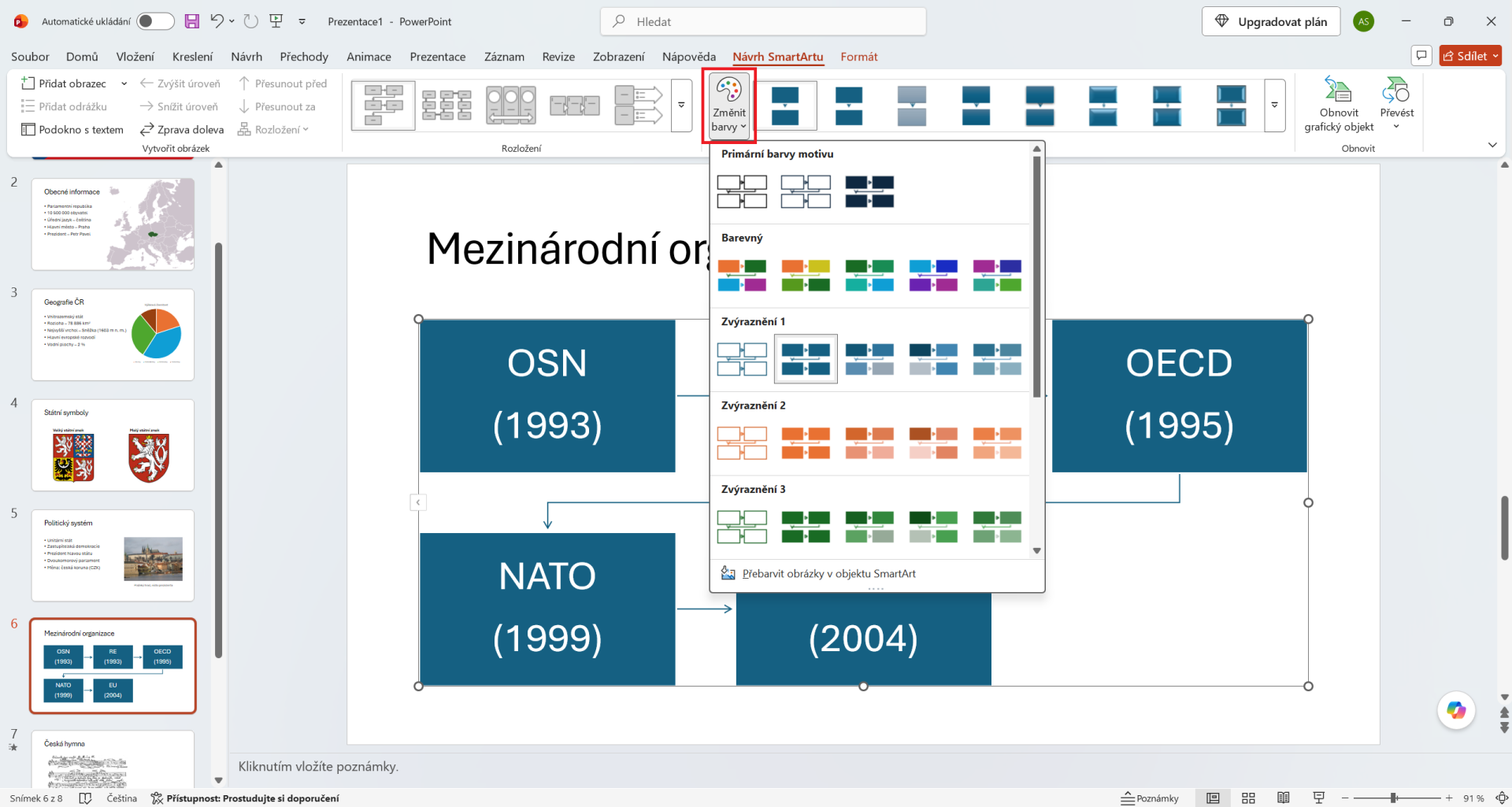Open the Návrh SmartArtu tab

pyautogui.click(x=777, y=57)
